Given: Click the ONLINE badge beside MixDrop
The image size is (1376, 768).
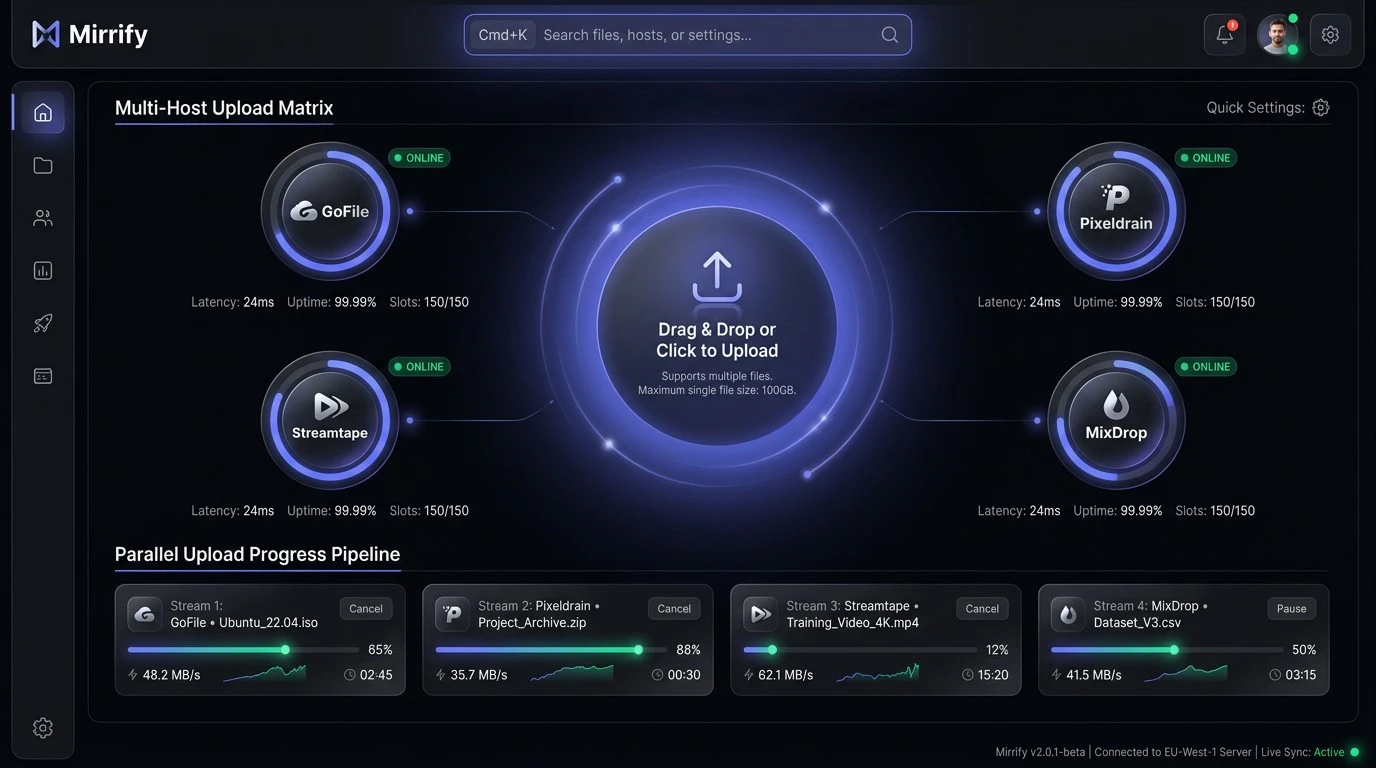Looking at the screenshot, I should pyautogui.click(x=1205, y=367).
